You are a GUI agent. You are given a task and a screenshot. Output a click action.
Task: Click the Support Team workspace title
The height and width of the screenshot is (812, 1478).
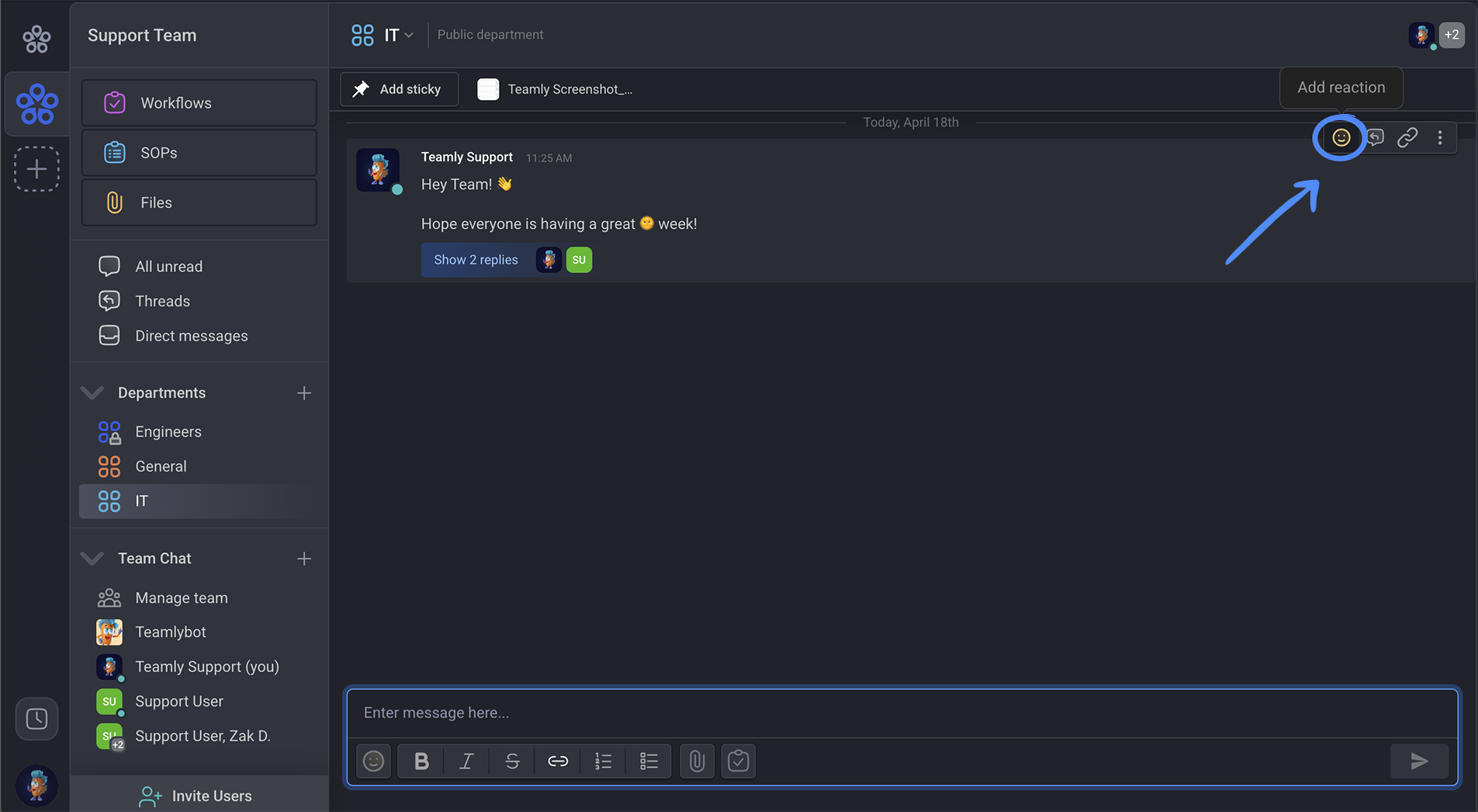(x=142, y=35)
